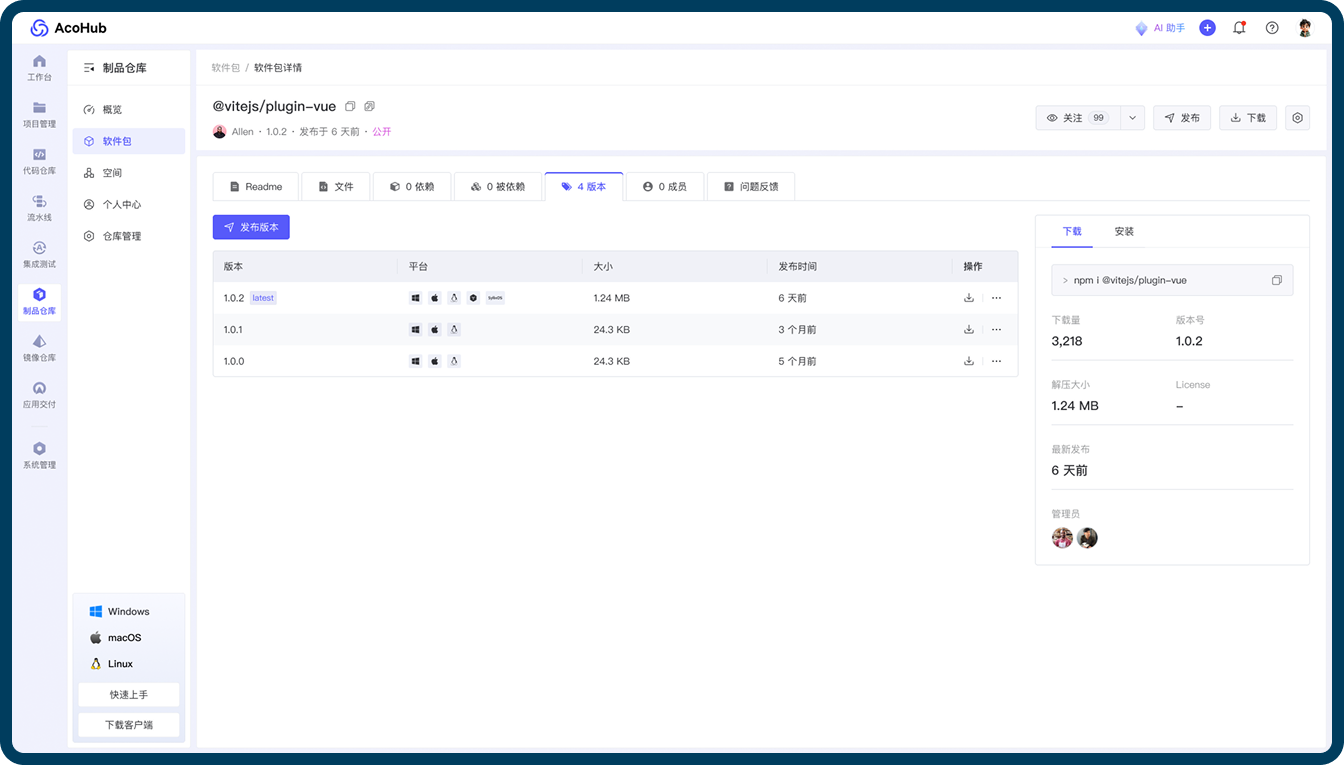This screenshot has height=765, width=1344.
Task: Copy the package name @vitejs/plugin-vue
Action: pos(350,106)
